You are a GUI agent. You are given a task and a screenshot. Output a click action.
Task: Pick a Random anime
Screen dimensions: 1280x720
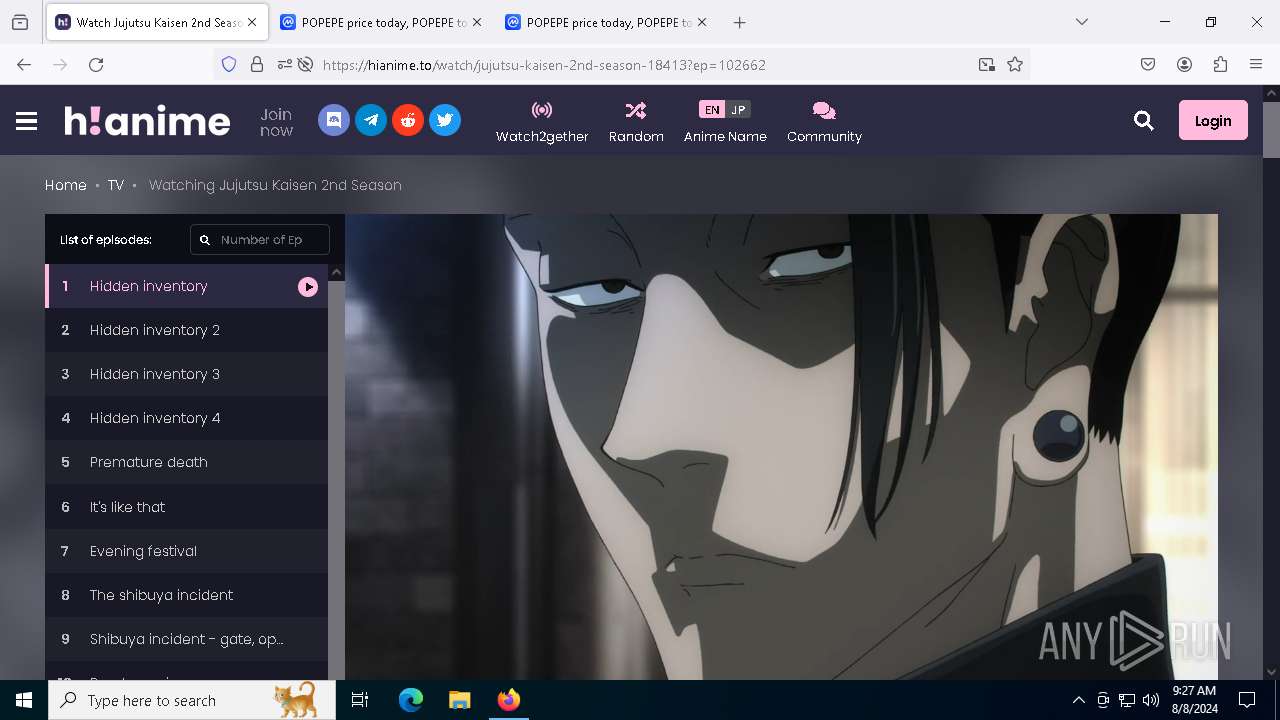click(636, 121)
